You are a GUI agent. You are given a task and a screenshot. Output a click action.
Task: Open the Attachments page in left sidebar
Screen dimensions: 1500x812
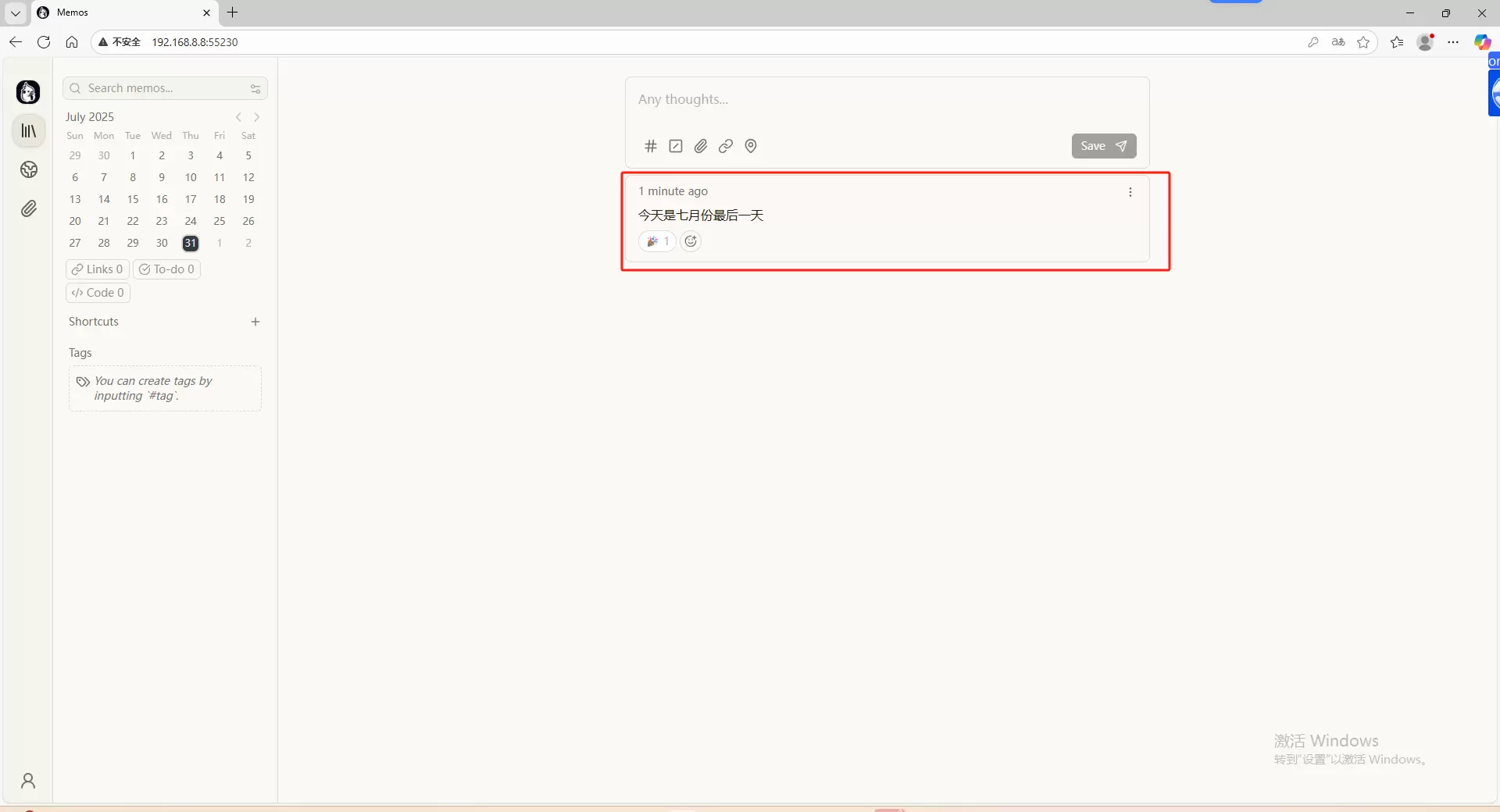(x=29, y=208)
